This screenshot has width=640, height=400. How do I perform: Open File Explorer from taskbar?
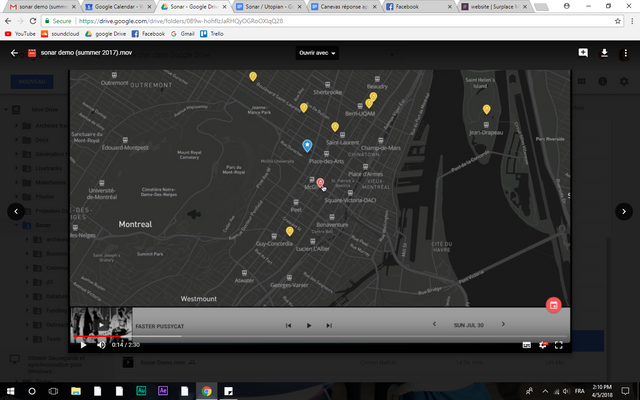pyautogui.click(x=76, y=391)
